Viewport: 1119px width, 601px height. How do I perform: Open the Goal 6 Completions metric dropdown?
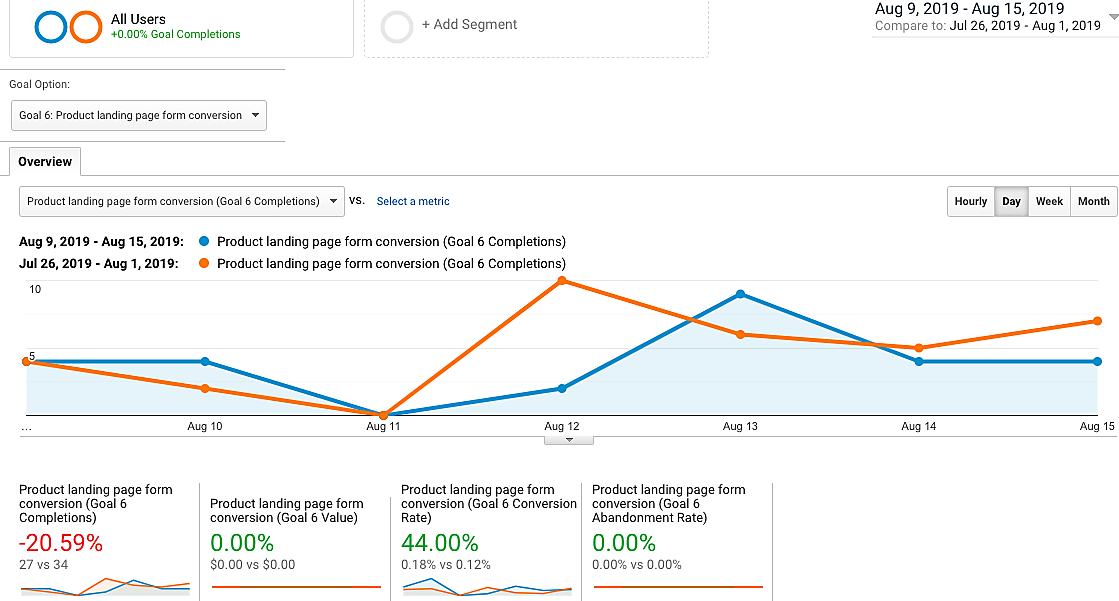(x=182, y=201)
